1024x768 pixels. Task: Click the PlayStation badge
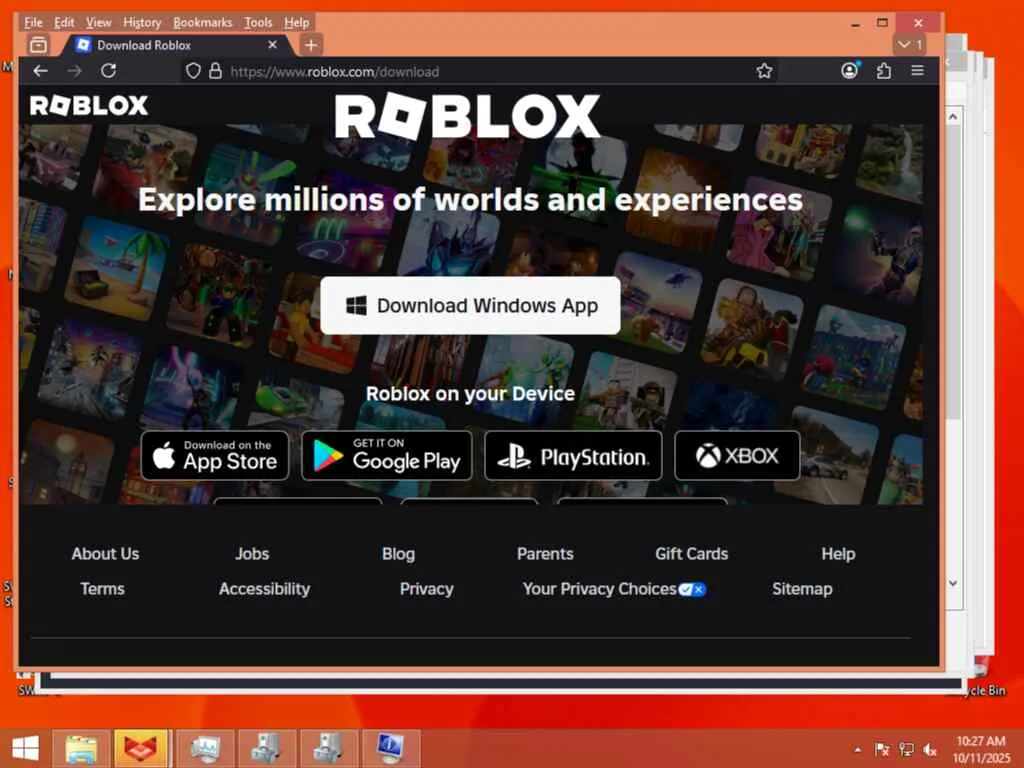tap(573, 455)
